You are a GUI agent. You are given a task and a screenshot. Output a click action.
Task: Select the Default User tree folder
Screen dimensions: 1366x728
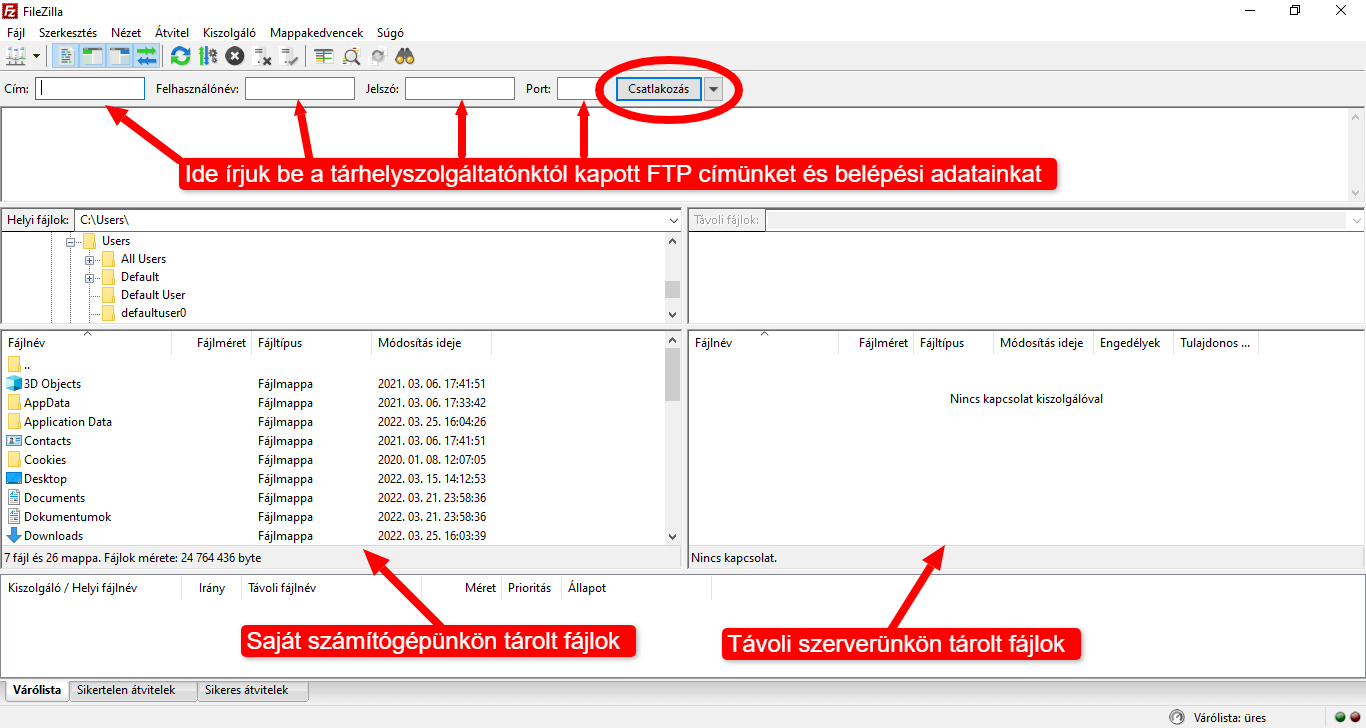(x=153, y=295)
